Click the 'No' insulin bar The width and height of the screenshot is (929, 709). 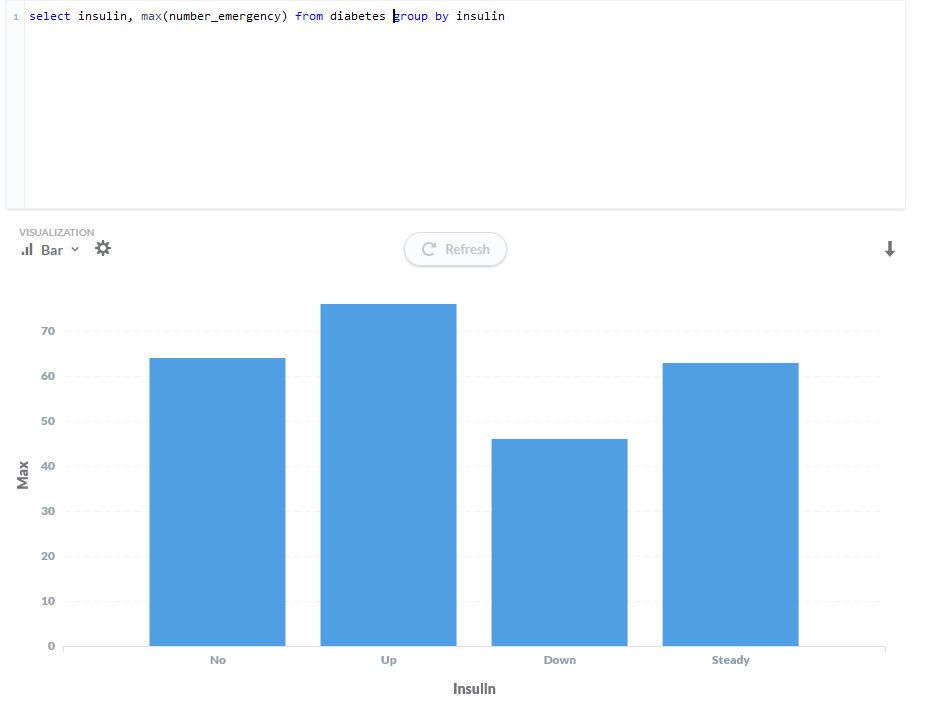point(217,502)
